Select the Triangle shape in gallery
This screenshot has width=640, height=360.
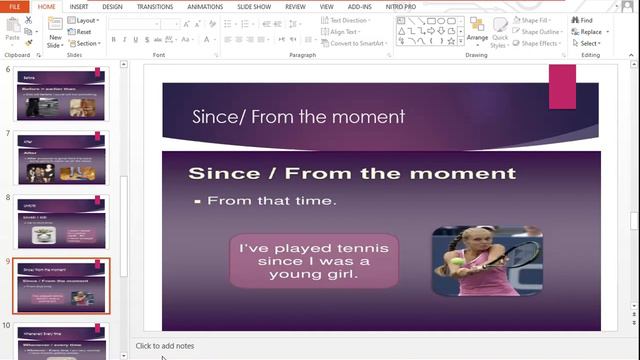(401, 31)
